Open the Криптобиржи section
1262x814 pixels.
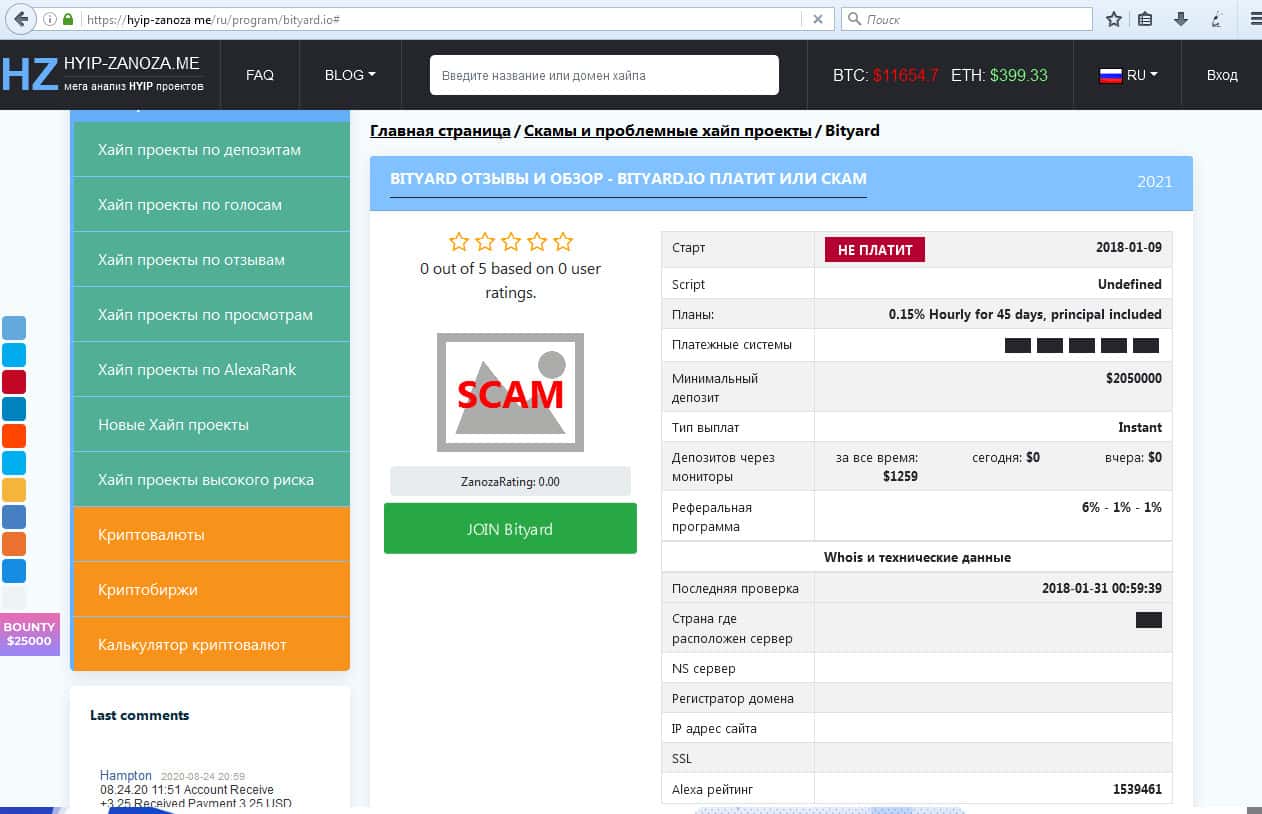point(211,590)
